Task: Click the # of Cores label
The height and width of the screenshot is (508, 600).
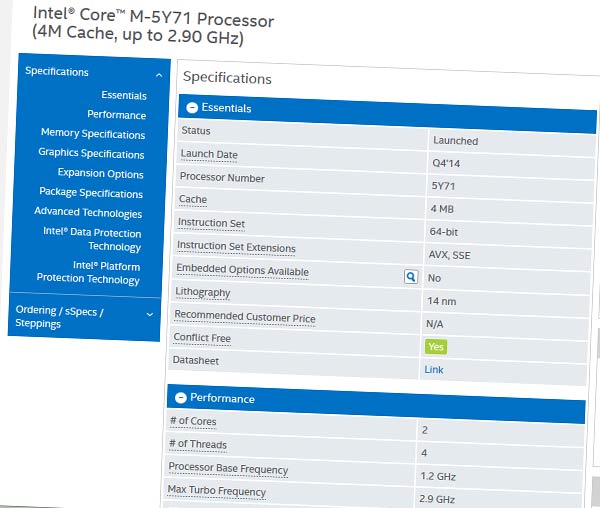Action: [x=193, y=421]
